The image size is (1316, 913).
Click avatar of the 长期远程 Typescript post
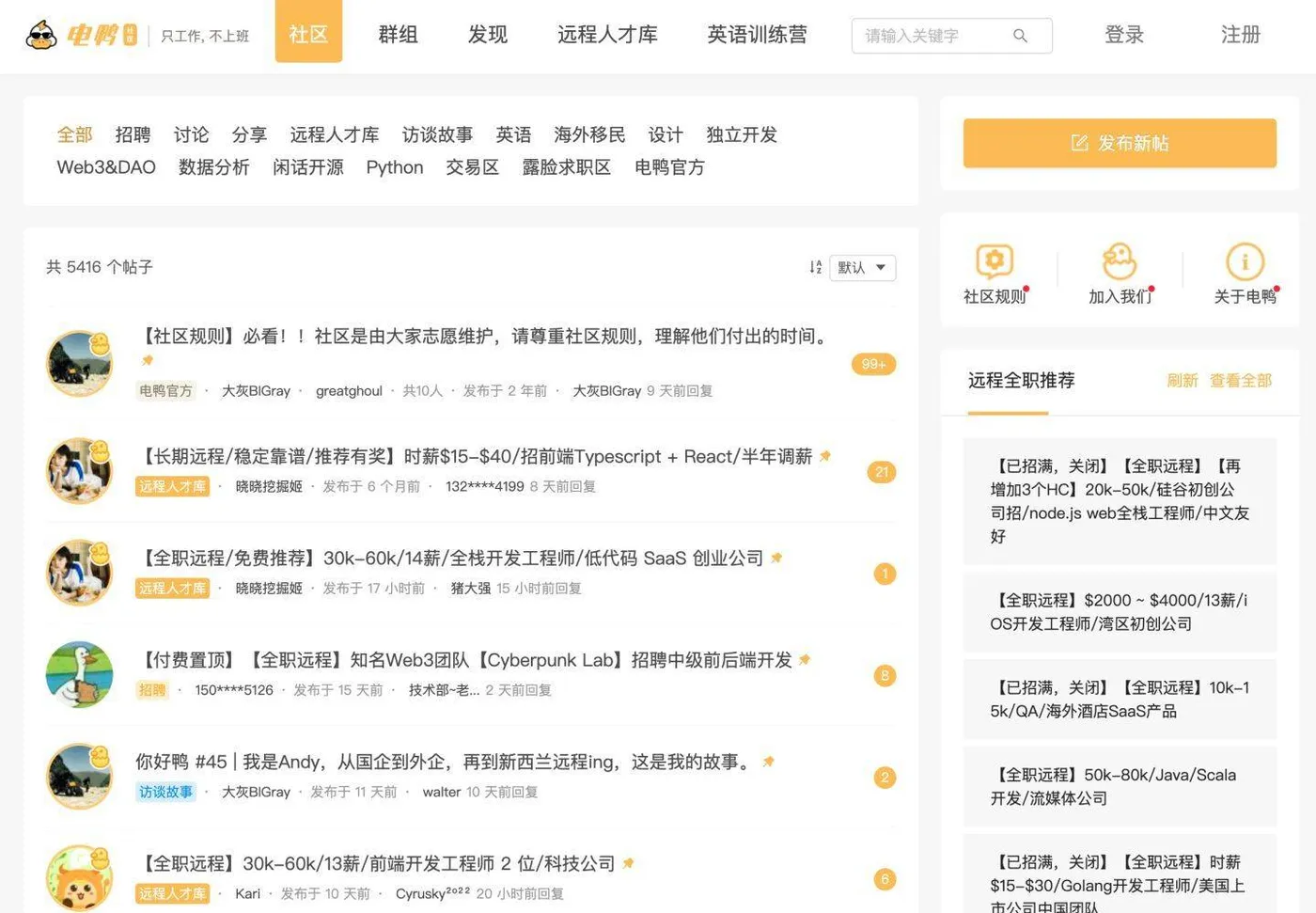(x=79, y=470)
